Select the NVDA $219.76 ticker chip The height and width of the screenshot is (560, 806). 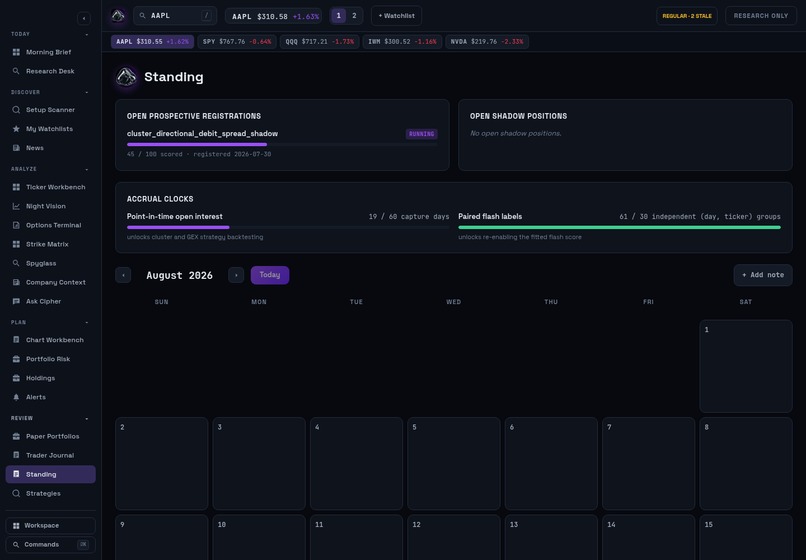(487, 42)
